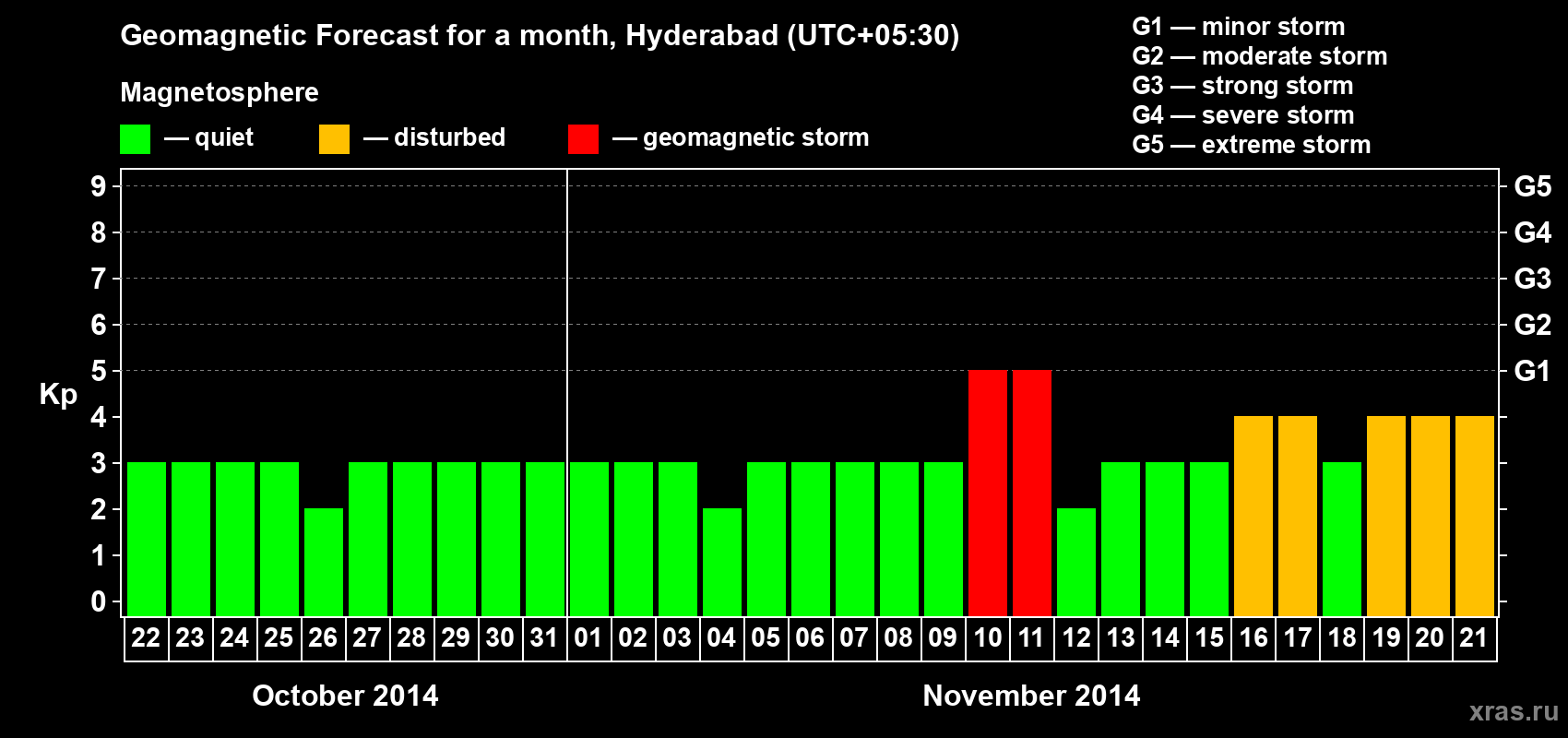Screen dimensions: 1568x738
Task: Click the 'G1 — minor storm' legend text
Action: (x=1239, y=27)
